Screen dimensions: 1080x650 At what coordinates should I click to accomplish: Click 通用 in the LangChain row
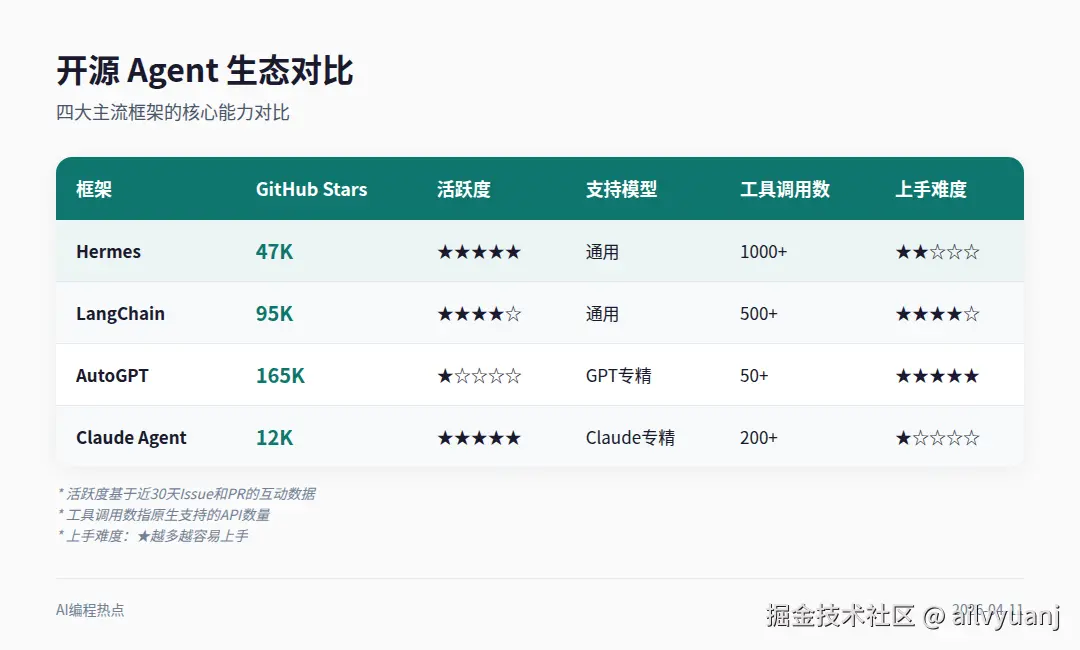click(602, 314)
